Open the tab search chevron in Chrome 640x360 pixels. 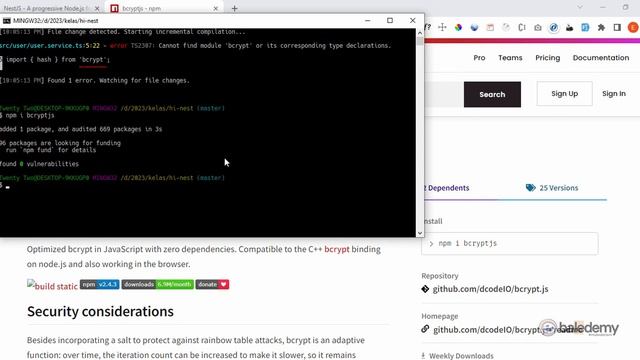[x=580, y=7]
